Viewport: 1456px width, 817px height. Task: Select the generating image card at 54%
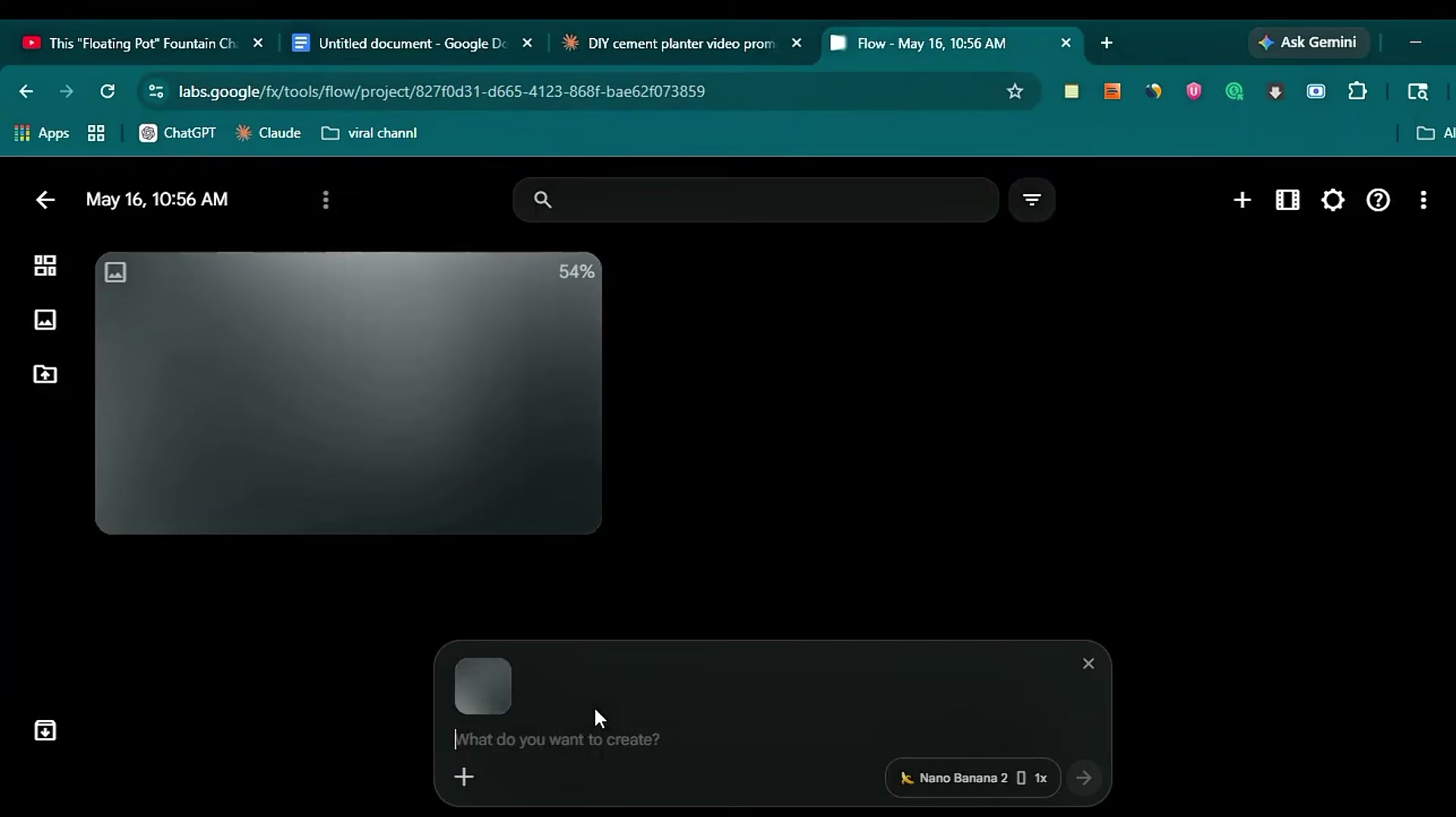(348, 393)
